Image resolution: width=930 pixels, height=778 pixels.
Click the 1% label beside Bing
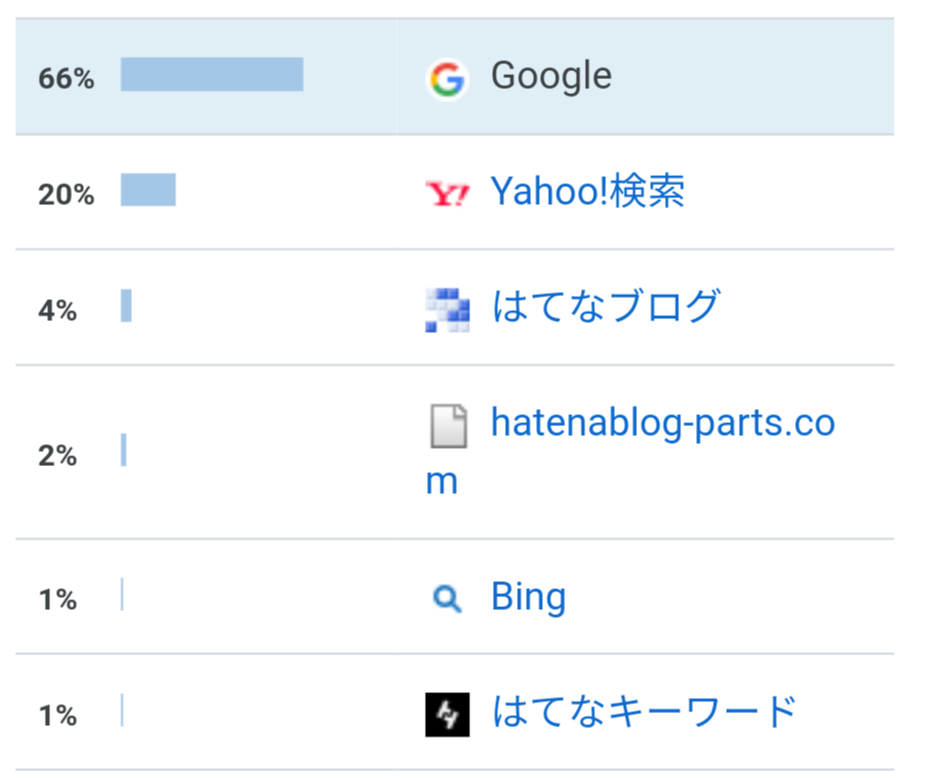click(x=58, y=600)
